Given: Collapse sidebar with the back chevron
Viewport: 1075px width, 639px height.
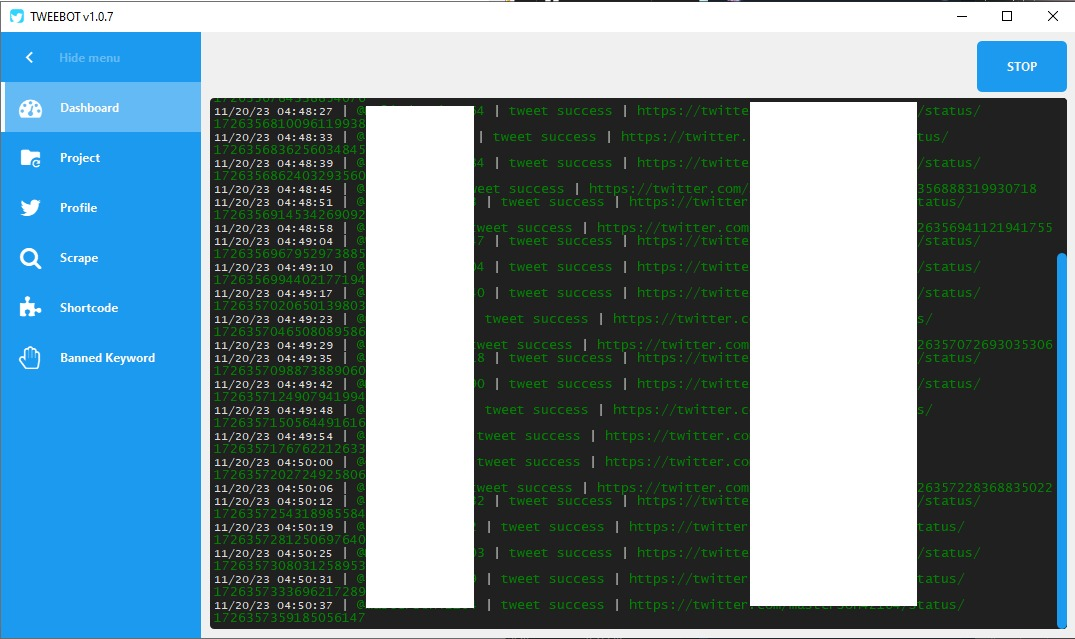Looking at the screenshot, I should pos(29,58).
